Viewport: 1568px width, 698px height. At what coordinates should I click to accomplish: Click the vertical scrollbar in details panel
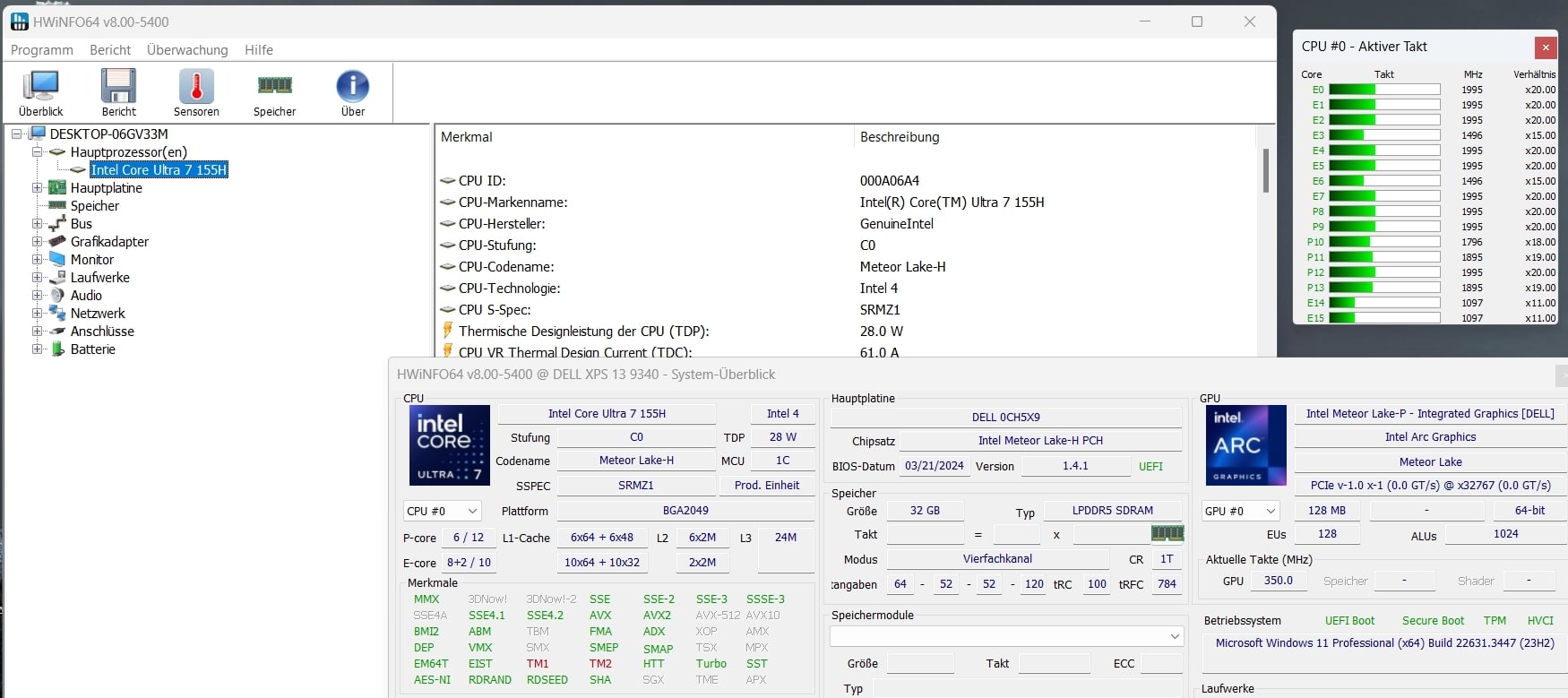(x=1265, y=170)
